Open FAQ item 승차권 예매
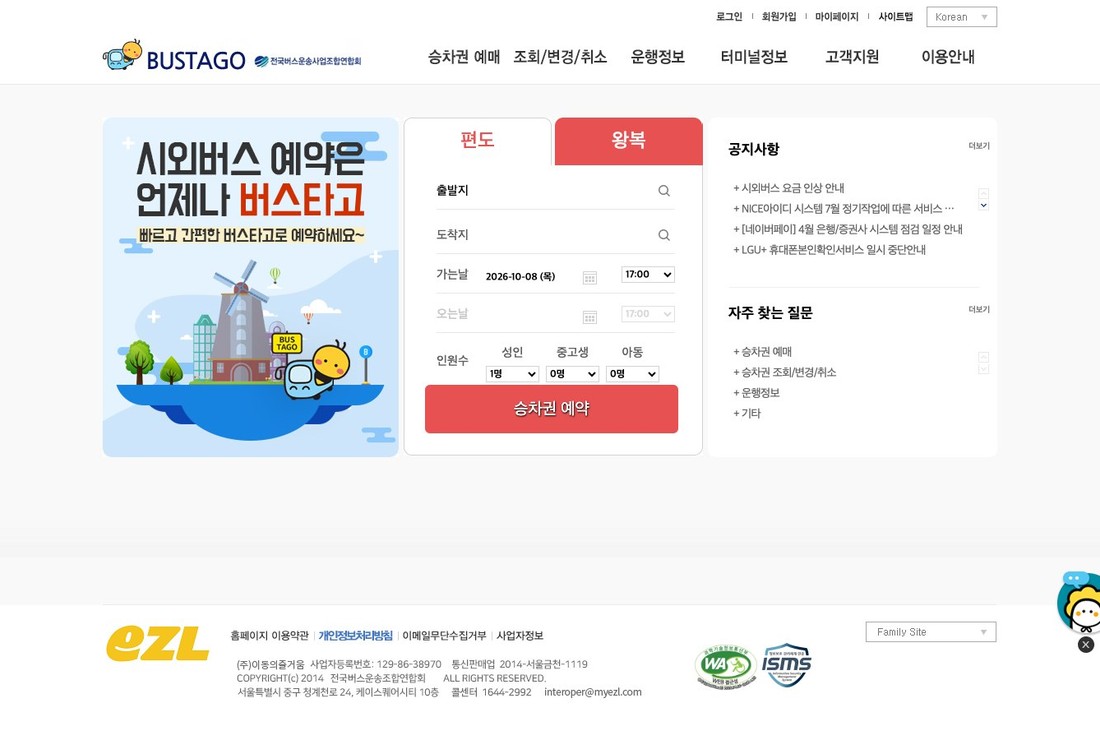Image resolution: width=1100 pixels, height=740 pixels. coord(763,351)
